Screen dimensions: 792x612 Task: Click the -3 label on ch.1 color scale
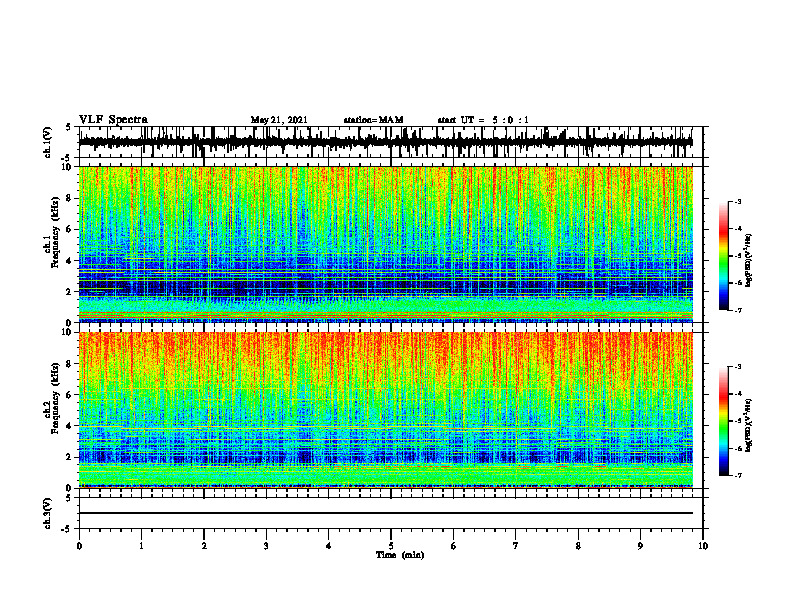737,201
